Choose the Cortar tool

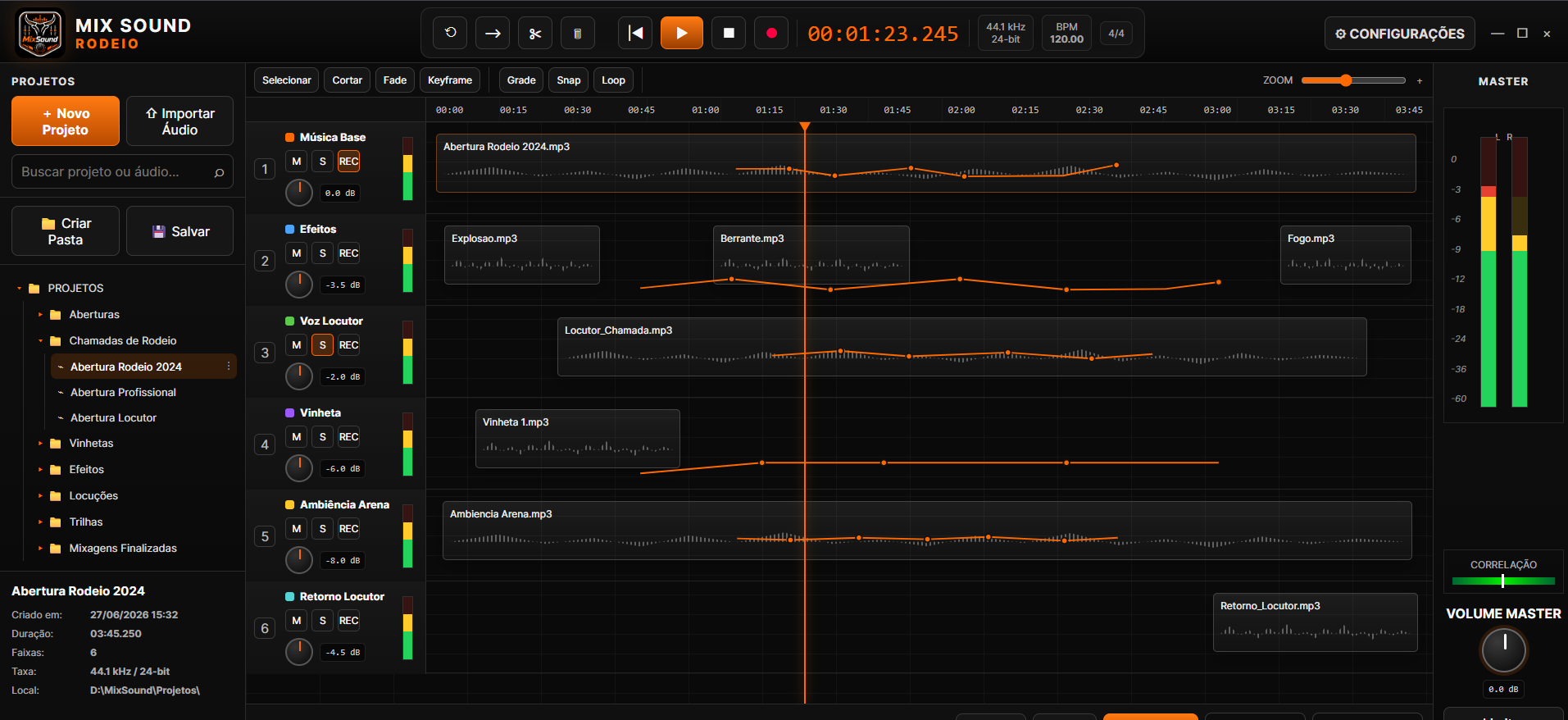point(348,80)
